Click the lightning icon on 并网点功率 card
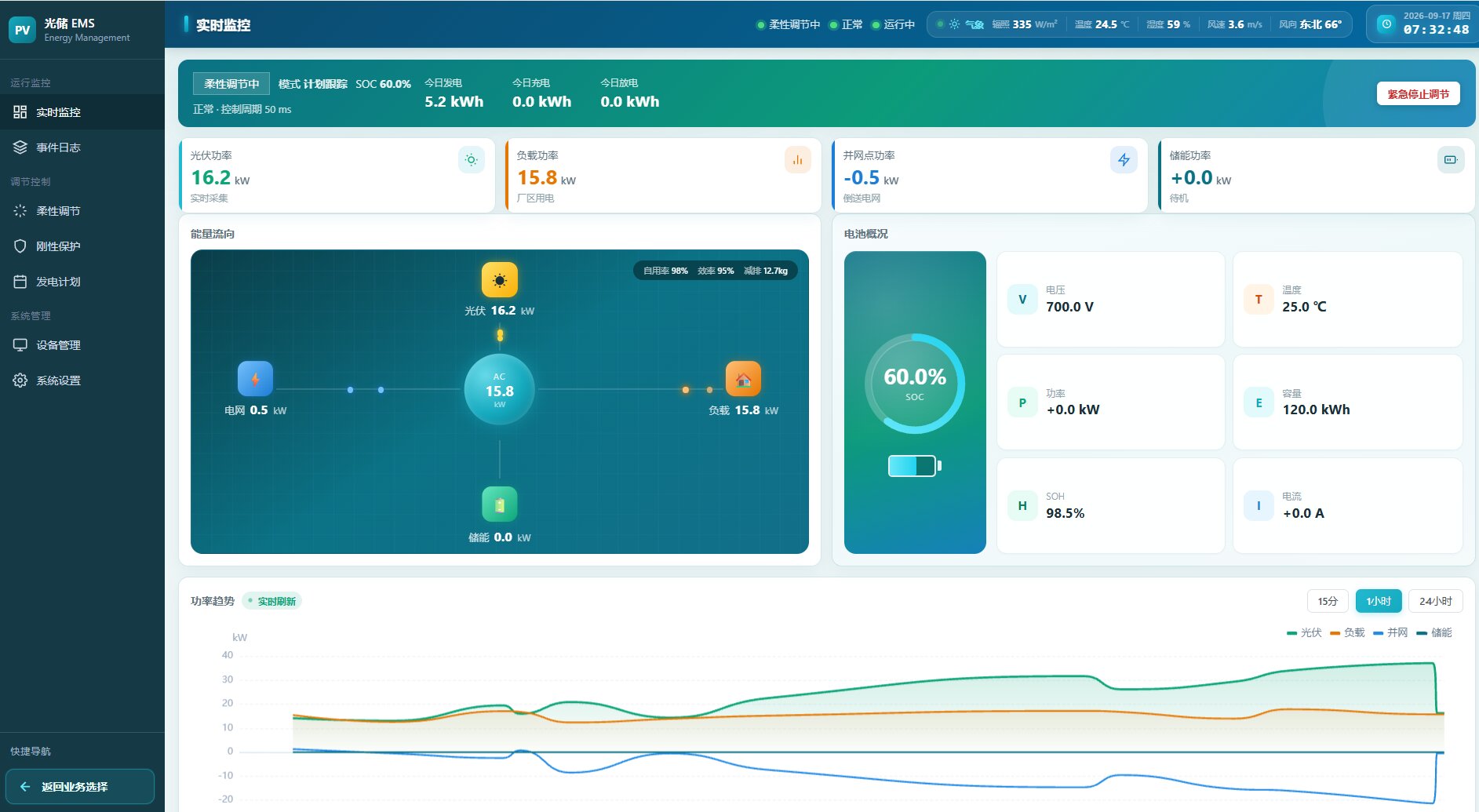 click(1124, 160)
